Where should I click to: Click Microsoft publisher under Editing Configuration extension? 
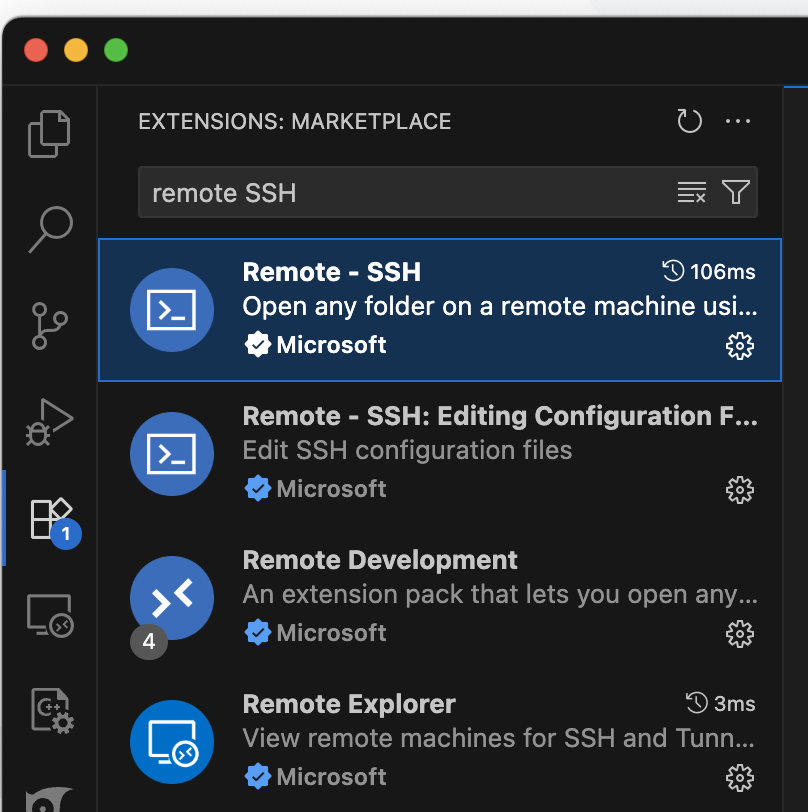(331, 489)
